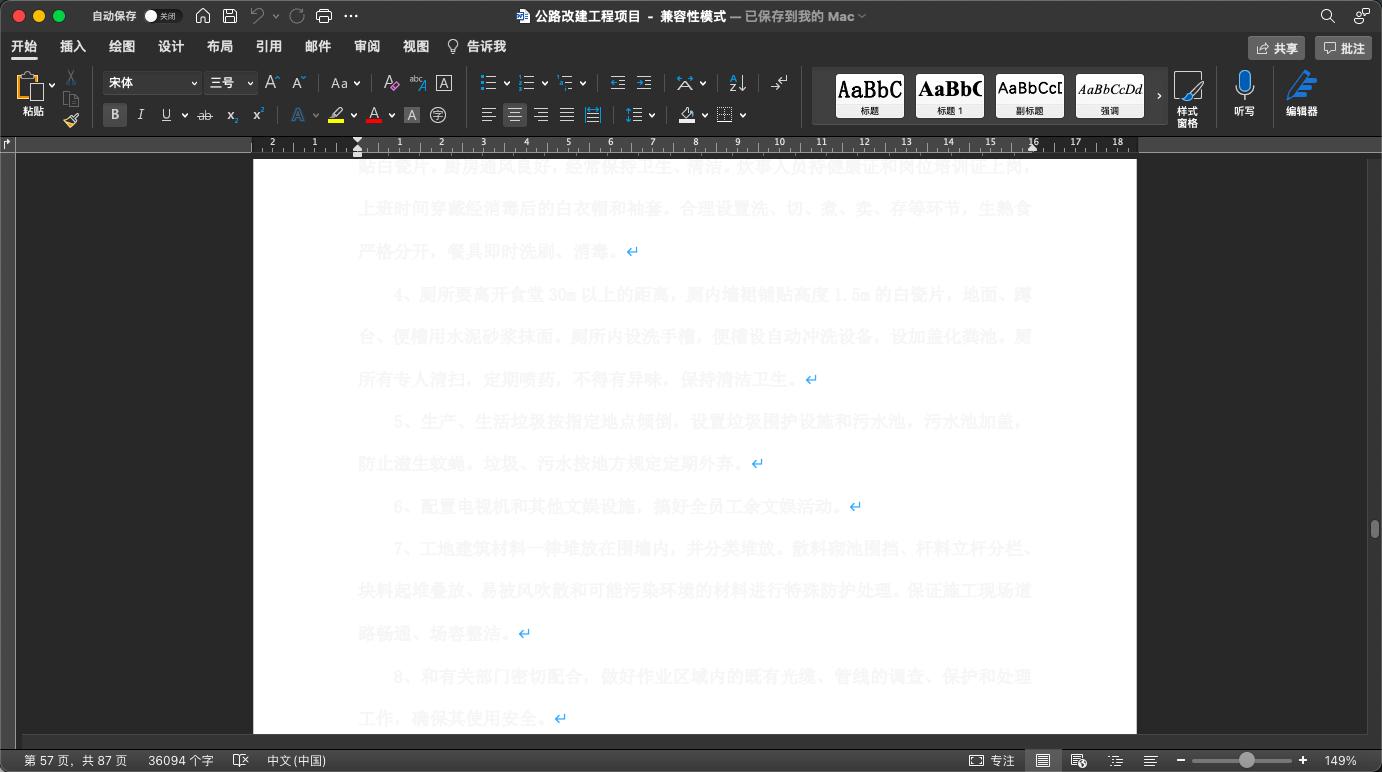Open the Editor tool
Screen dimensions: 1382x772
point(1301,94)
